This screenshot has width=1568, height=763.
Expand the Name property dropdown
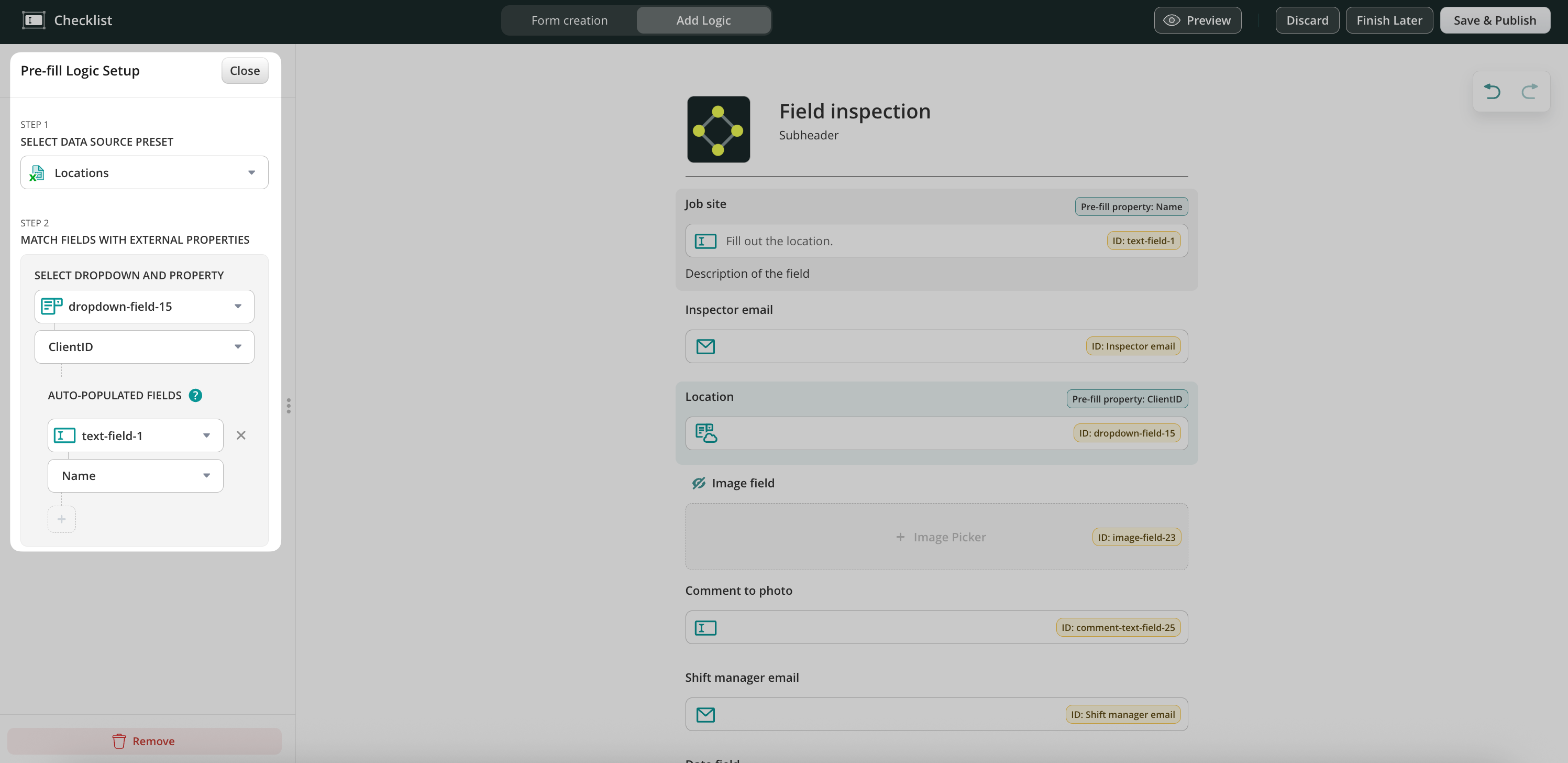(x=135, y=476)
